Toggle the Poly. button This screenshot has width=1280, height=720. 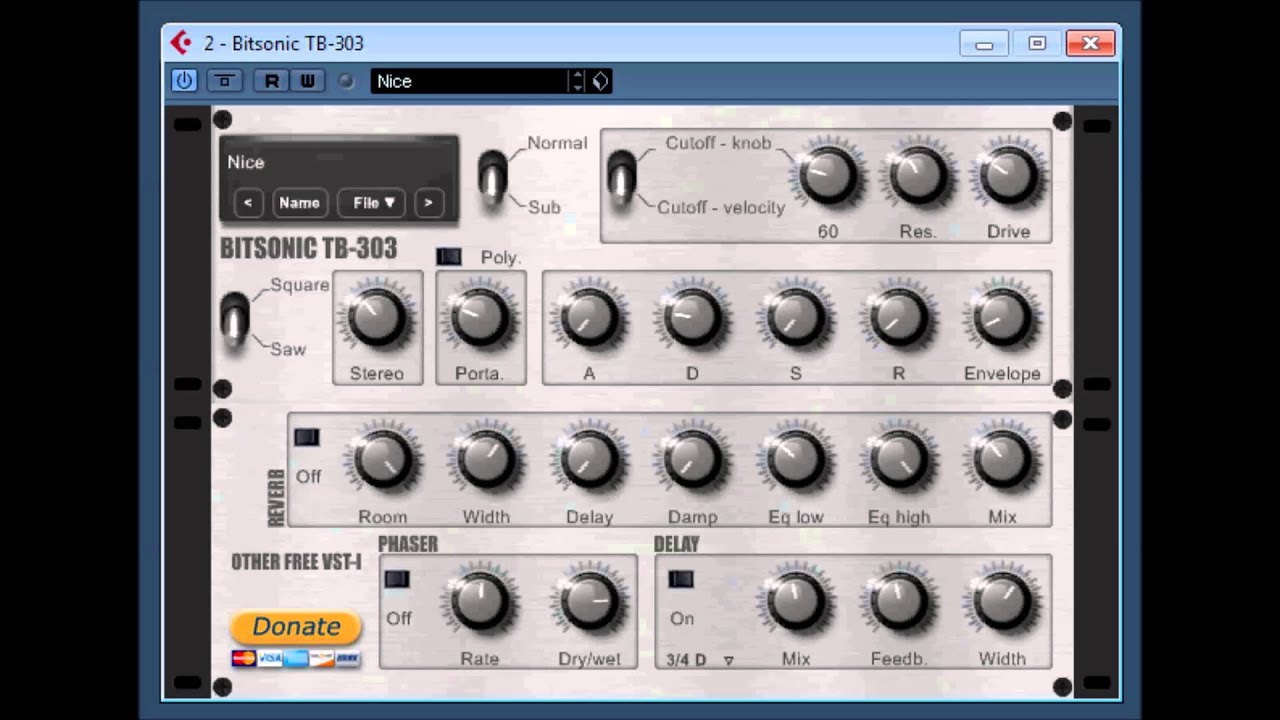(x=449, y=257)
